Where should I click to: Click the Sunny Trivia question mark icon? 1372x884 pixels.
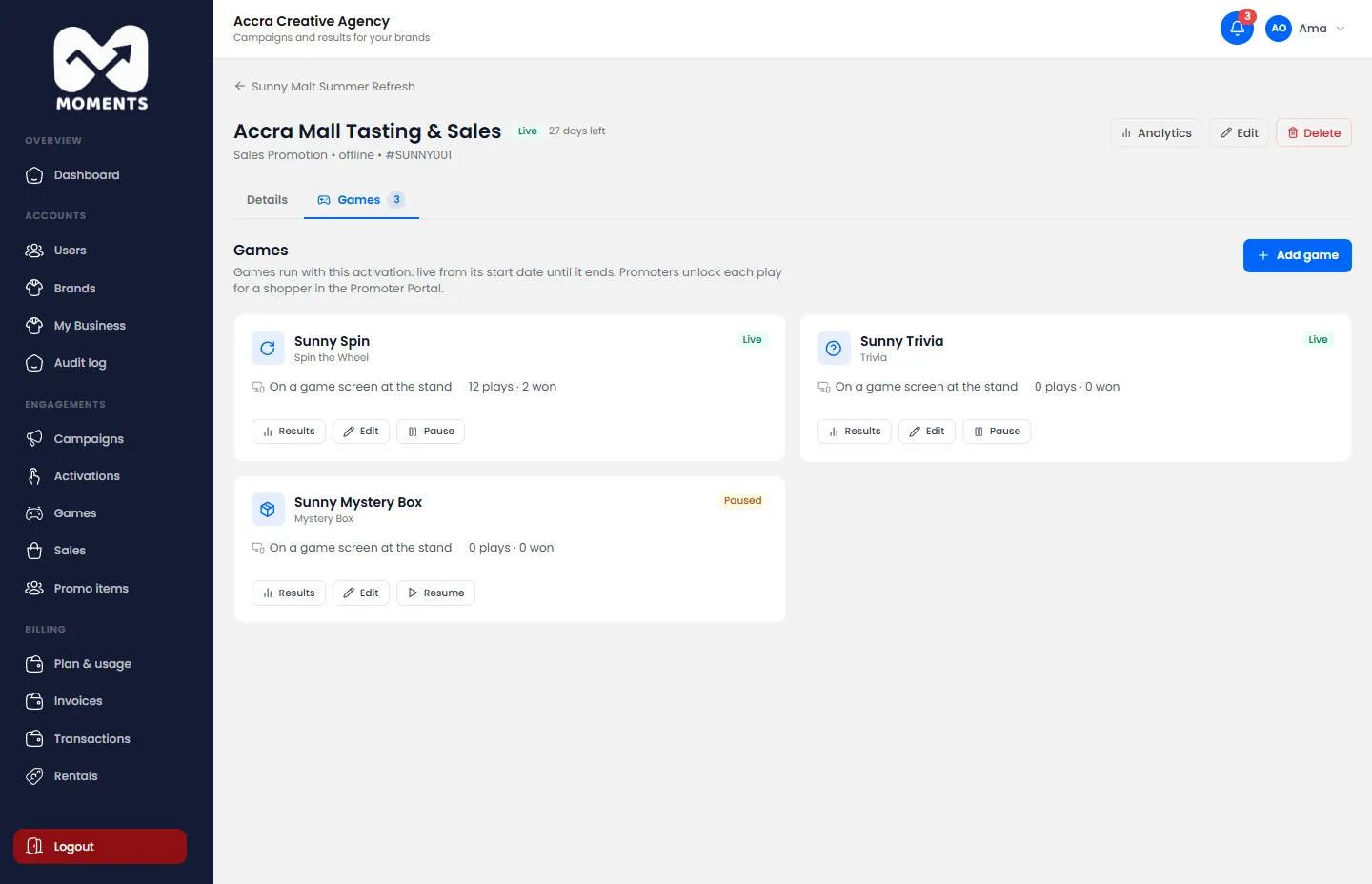point(834,349)
